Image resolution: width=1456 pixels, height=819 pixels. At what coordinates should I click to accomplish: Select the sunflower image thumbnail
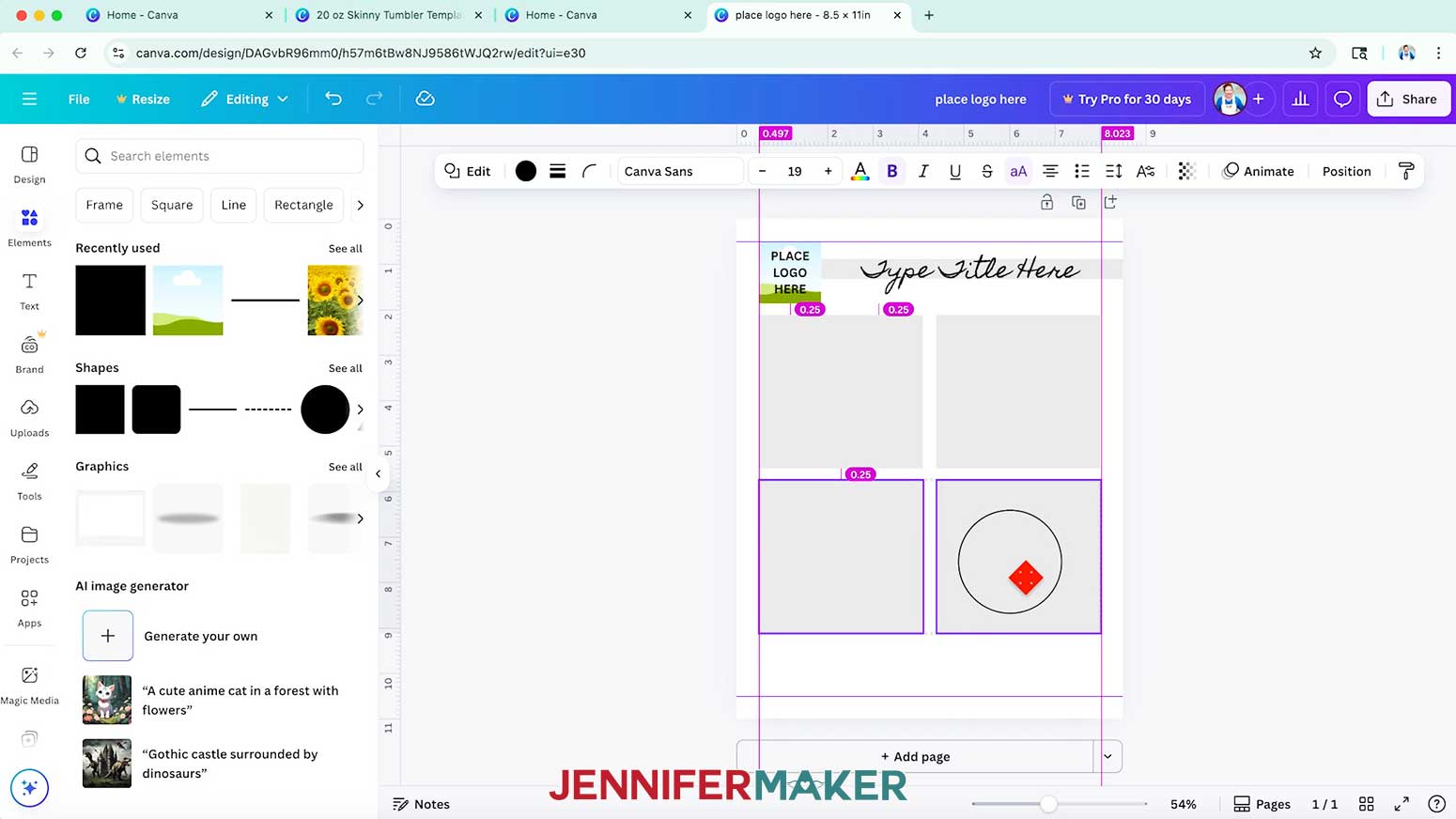click(334, 301)
